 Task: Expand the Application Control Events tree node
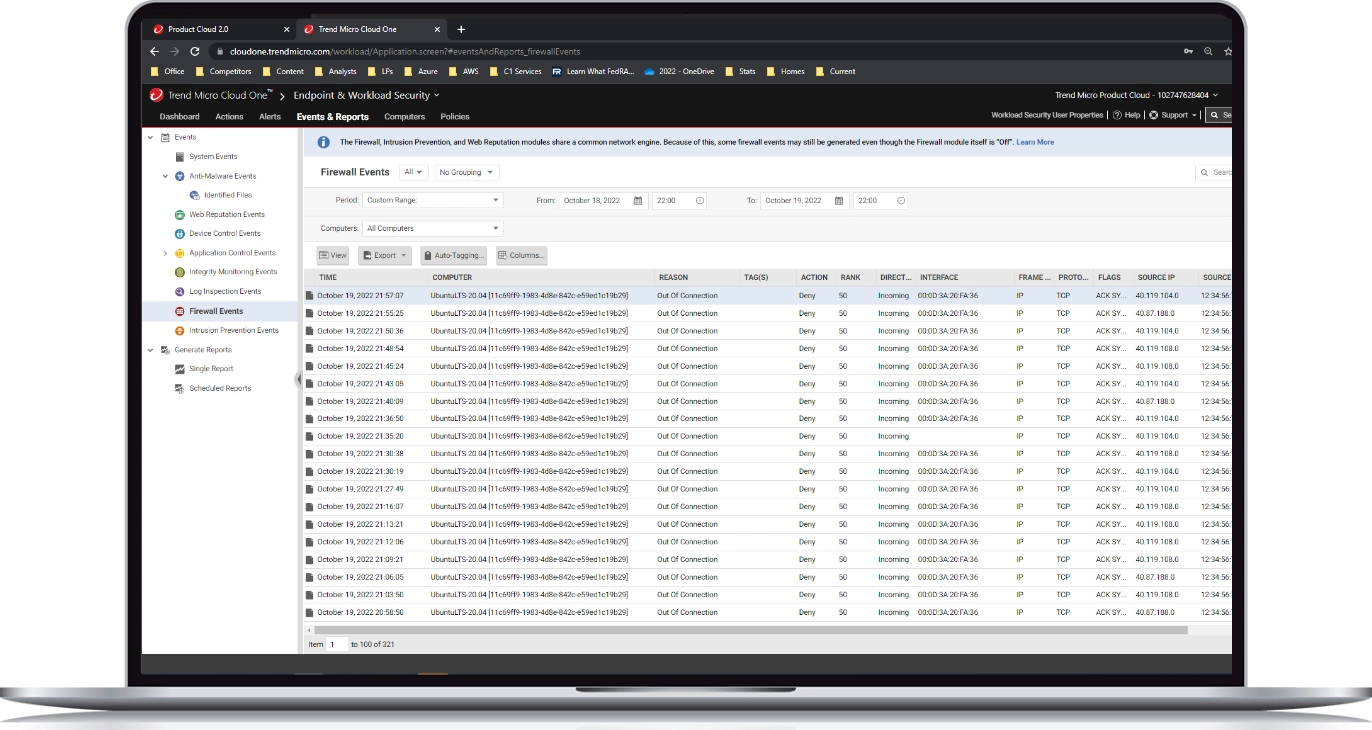(165, 253)
